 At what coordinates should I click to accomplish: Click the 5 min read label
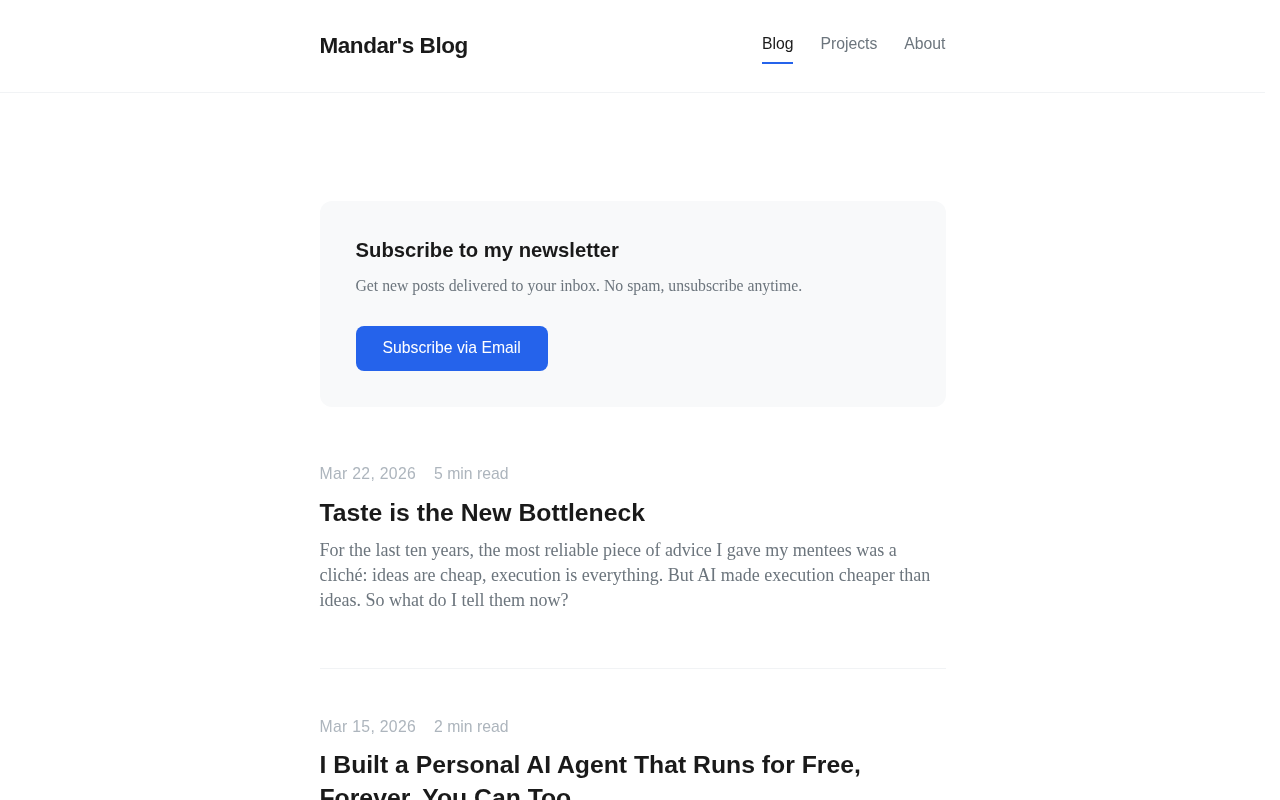click(x=471, y=474)
